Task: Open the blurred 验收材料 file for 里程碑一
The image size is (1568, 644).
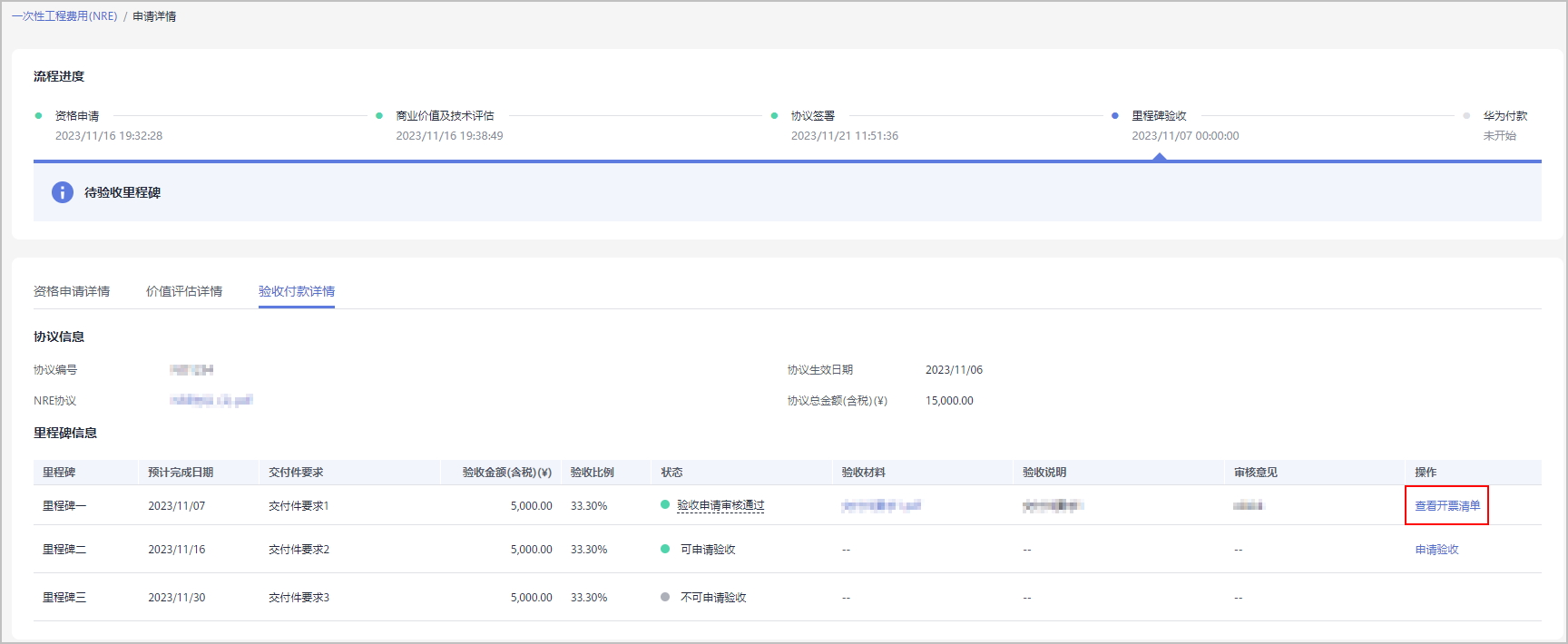Action: (881, 505)
